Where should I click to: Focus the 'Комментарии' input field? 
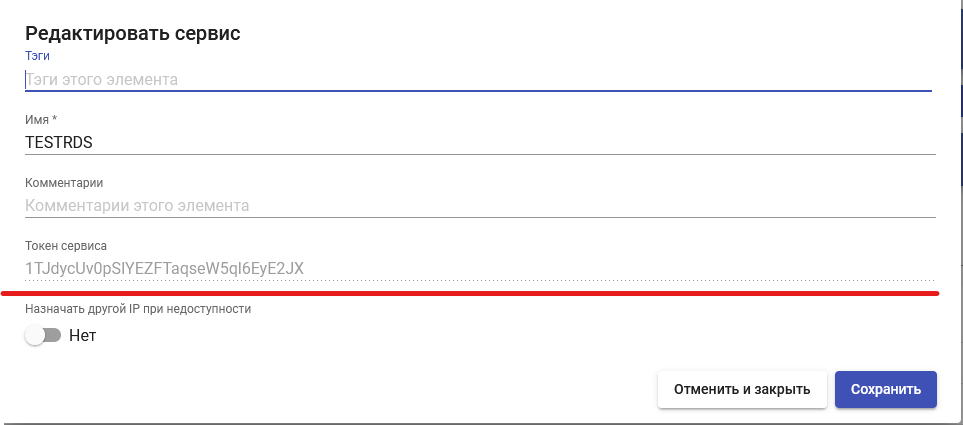pyautogui.click(x=480, y=205)
